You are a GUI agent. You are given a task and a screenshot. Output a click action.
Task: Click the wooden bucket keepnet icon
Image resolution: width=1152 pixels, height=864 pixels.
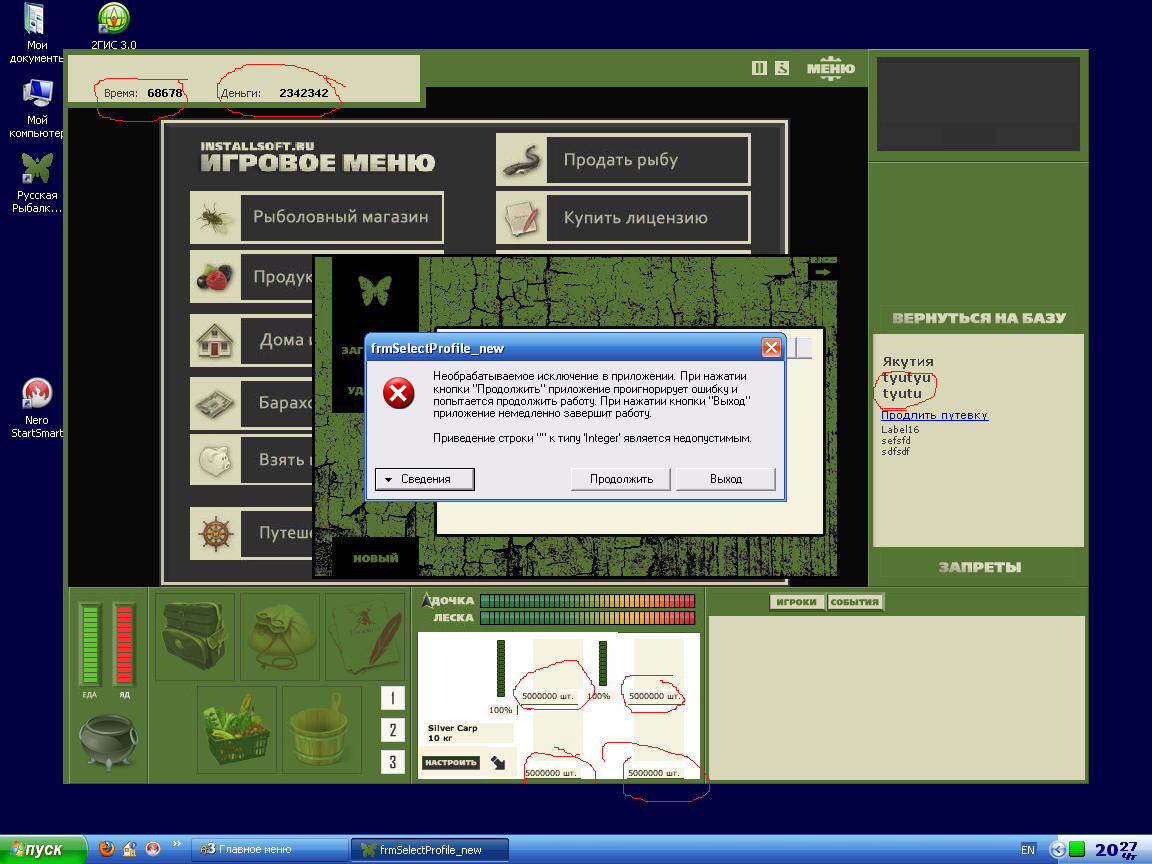322,730
